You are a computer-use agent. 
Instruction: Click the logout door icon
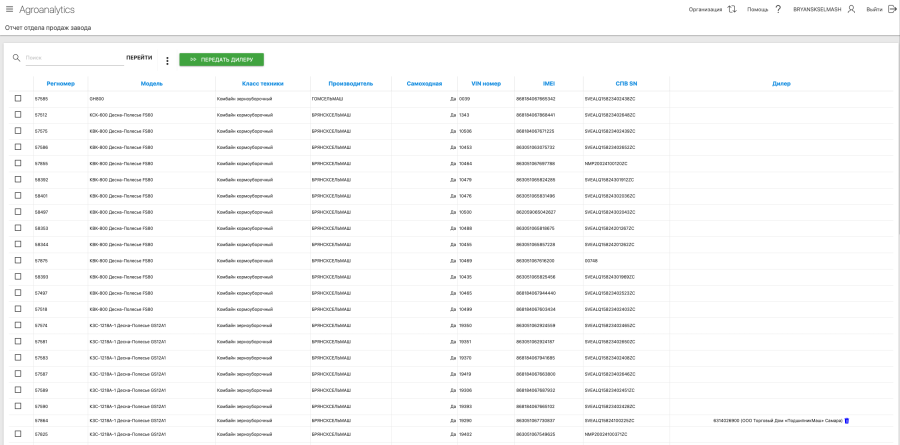891,9
